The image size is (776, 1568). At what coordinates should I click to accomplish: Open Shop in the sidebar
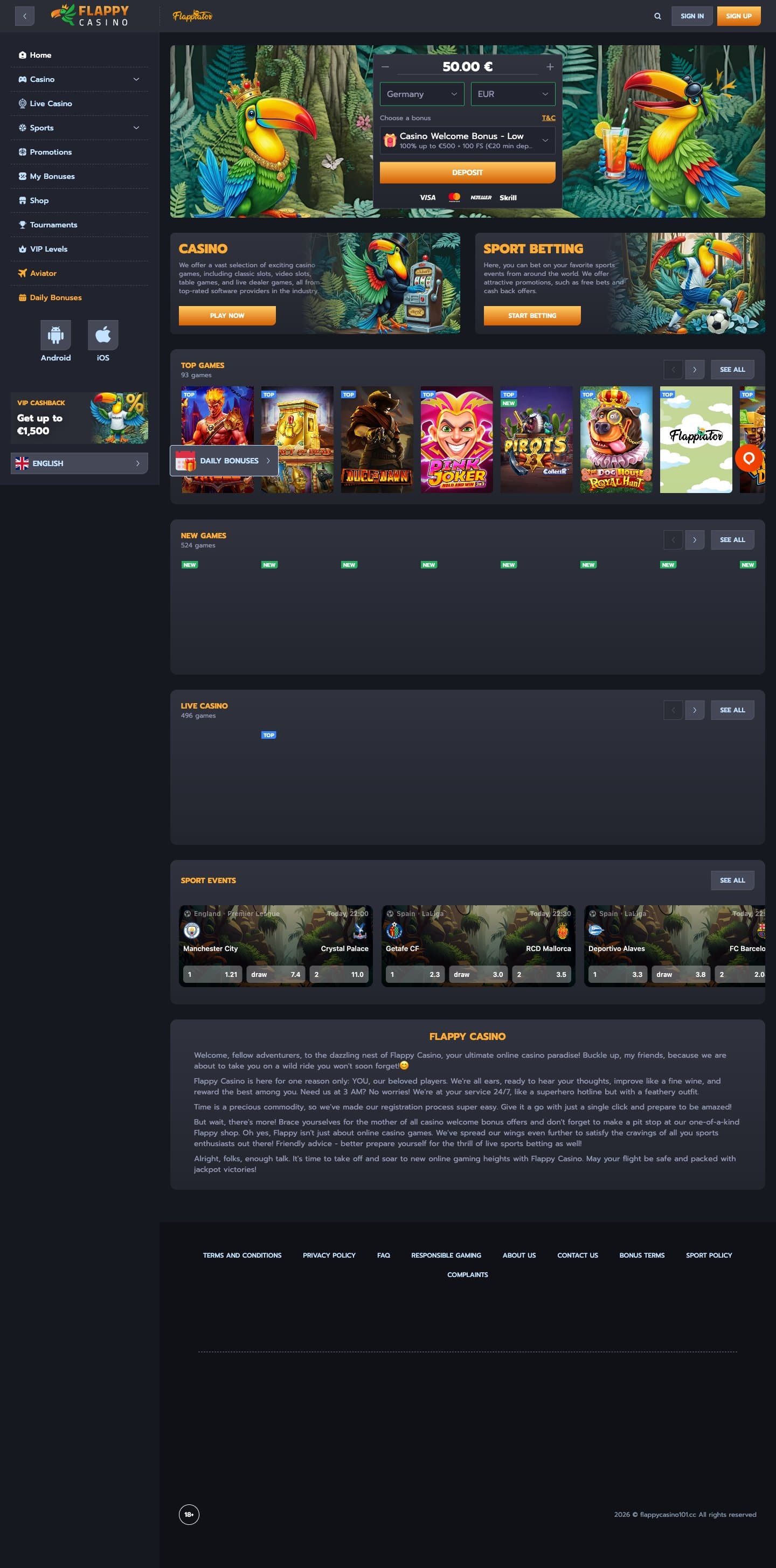point(79,200)
